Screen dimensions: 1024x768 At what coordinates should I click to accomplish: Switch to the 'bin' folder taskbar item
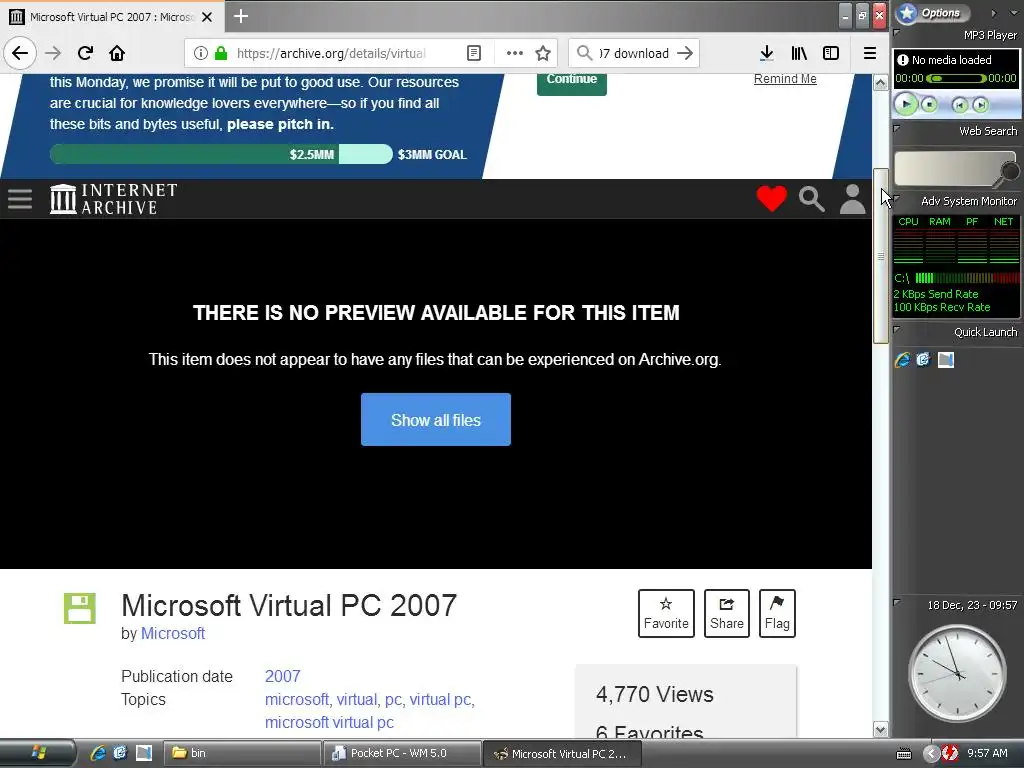[242, 753]
